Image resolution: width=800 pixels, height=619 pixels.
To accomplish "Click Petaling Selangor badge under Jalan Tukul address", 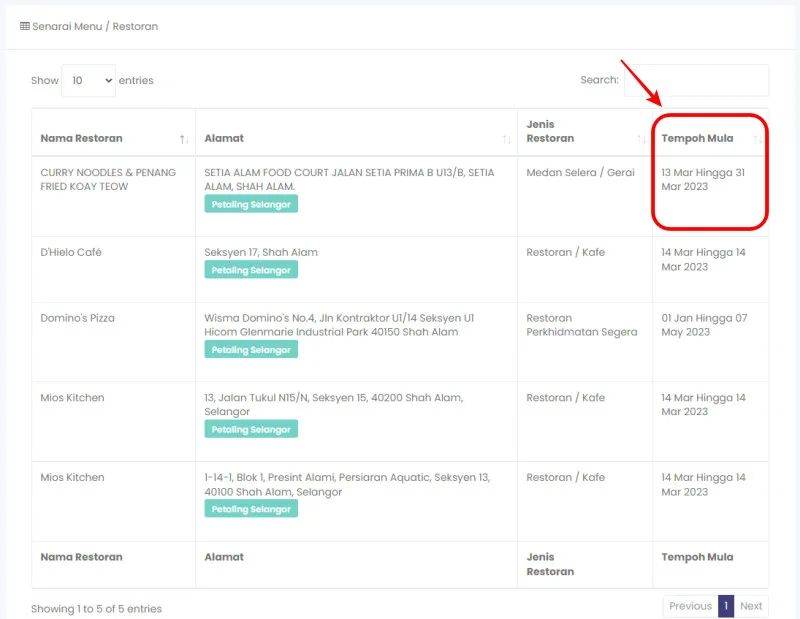I will click(251, 429).
